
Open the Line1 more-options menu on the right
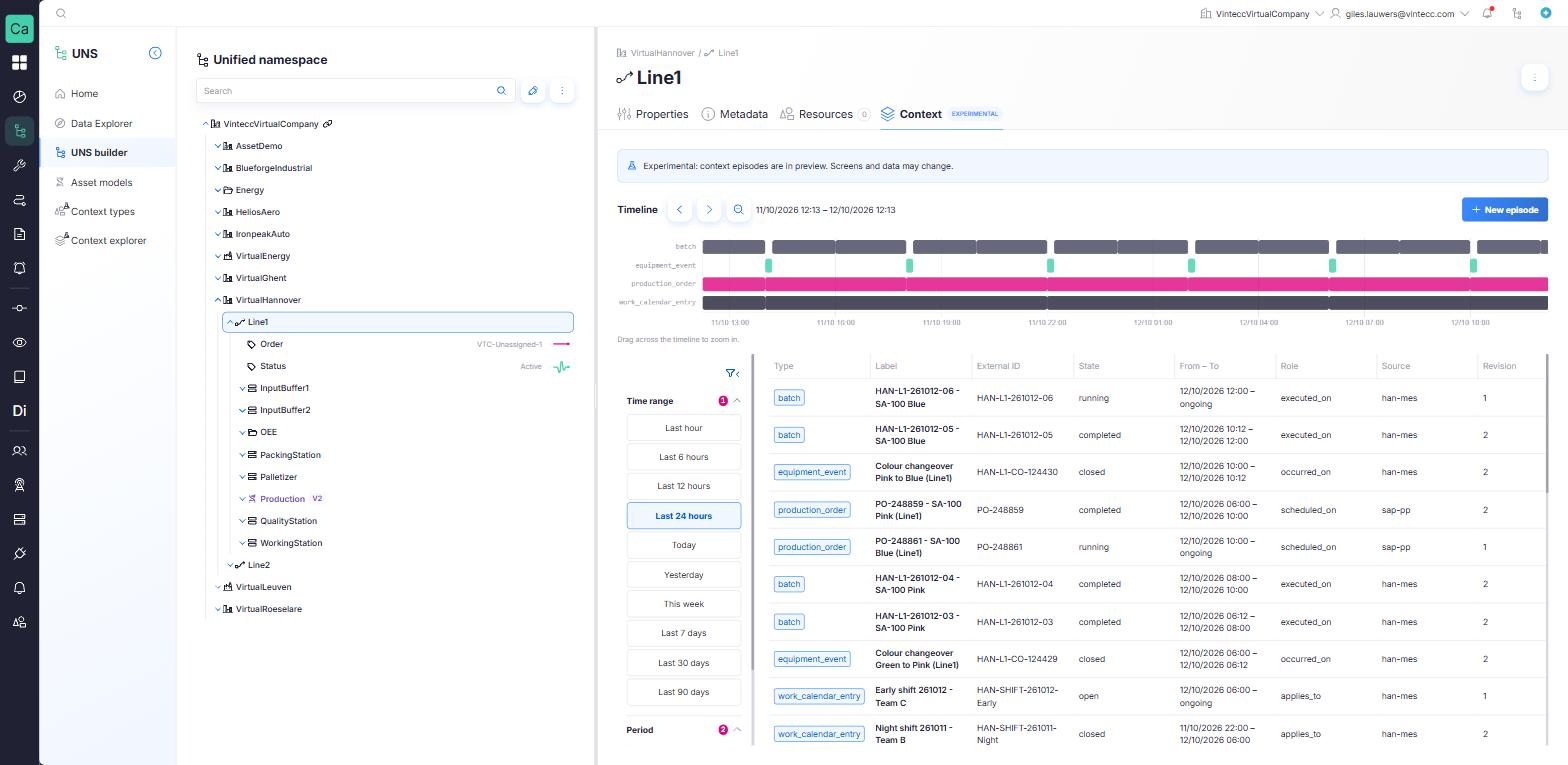coord(1534,77)
